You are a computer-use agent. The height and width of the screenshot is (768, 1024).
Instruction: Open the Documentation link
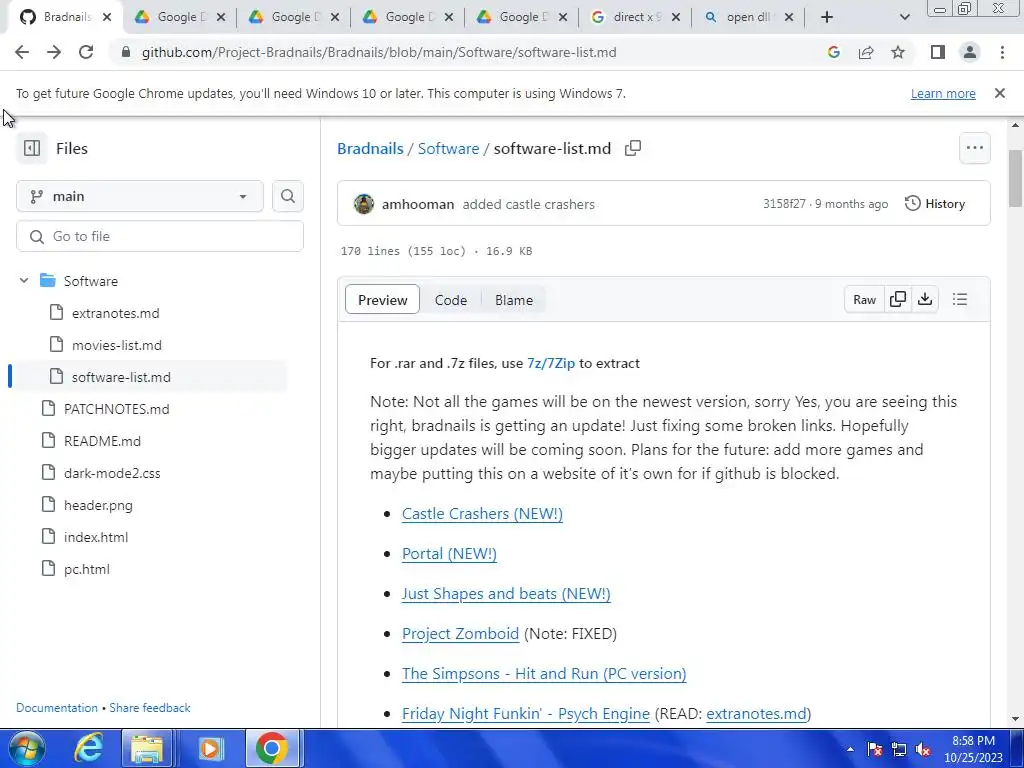tap(57, 707)
